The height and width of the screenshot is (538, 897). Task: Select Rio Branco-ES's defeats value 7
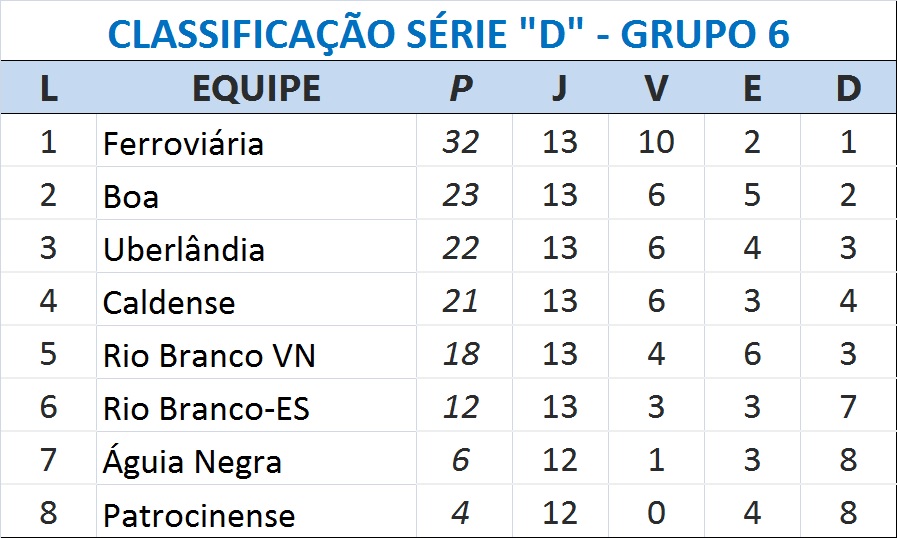click(x=848, y=407)
